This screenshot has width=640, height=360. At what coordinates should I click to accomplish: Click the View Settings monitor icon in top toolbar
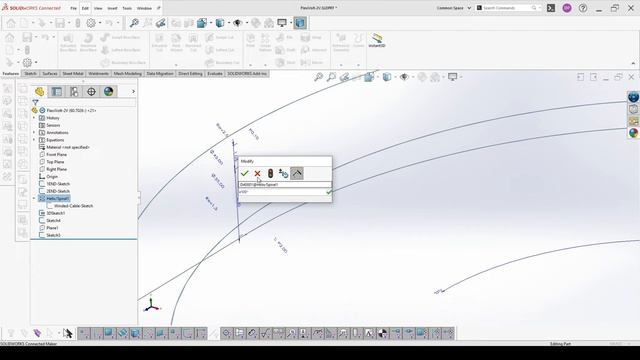[x=282, y=23]
